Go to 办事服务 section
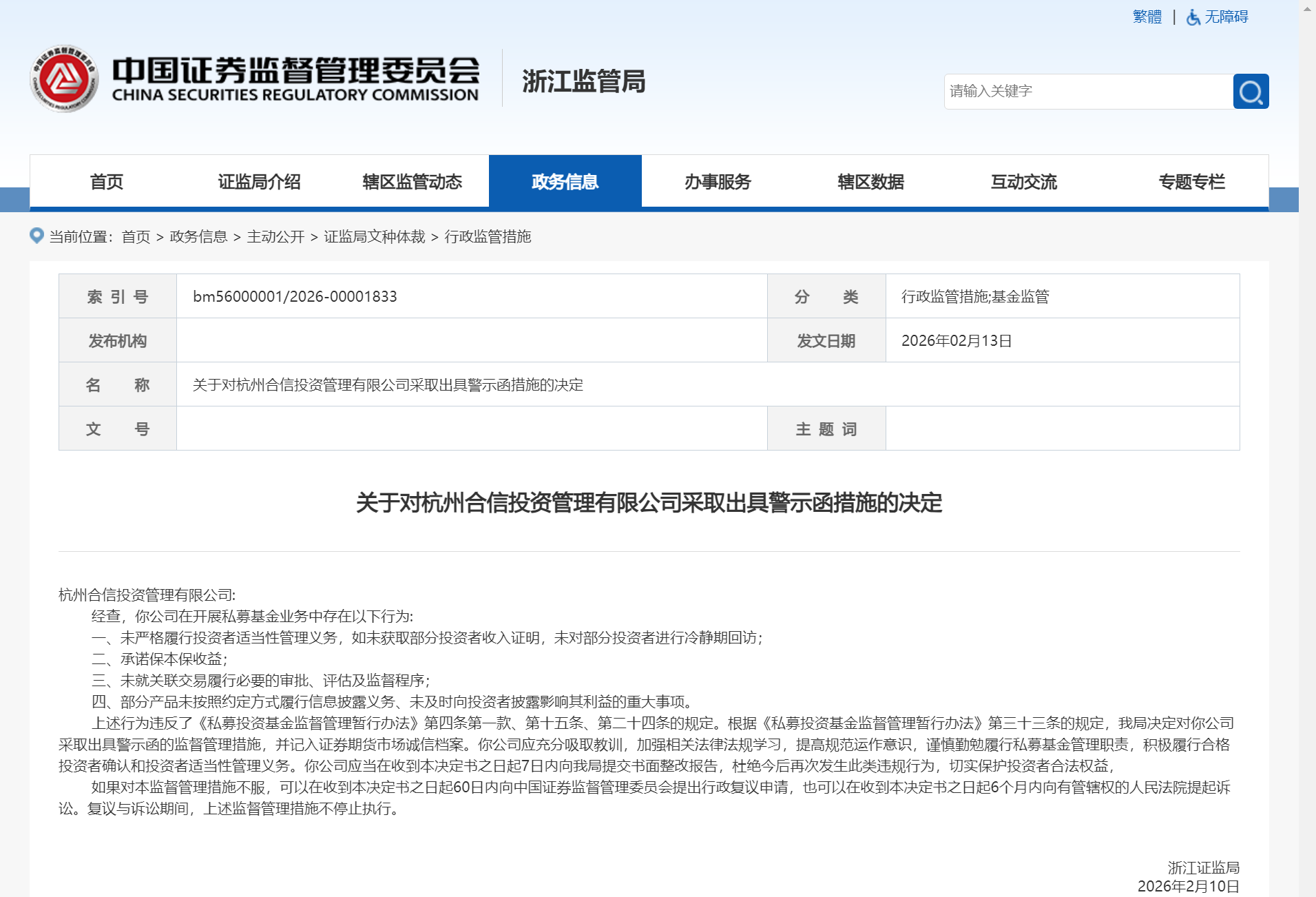The height and width of the screenshot is (897, 1316). click(718, 182)
